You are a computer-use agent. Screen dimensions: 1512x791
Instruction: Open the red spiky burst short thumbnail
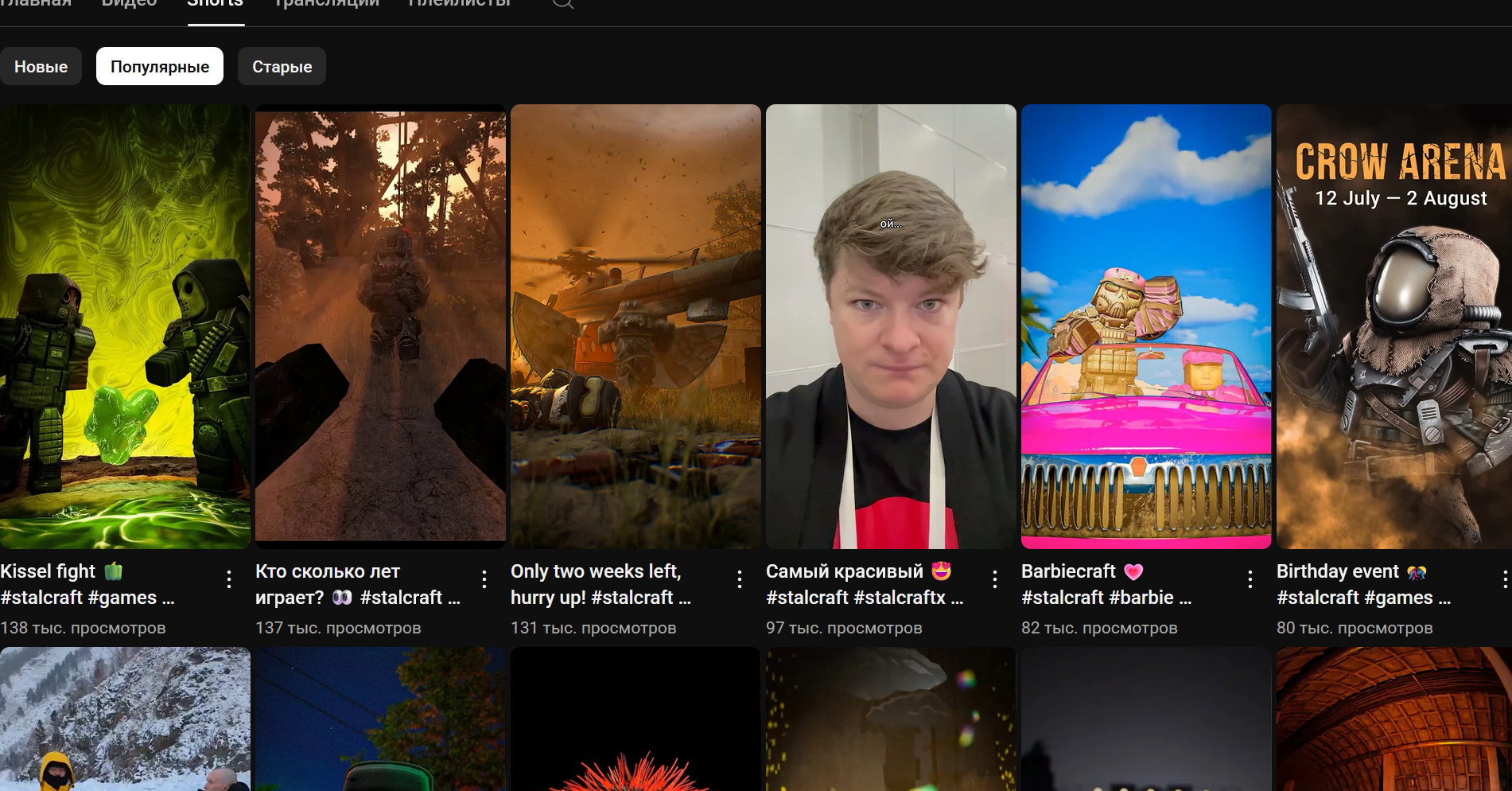636,719
